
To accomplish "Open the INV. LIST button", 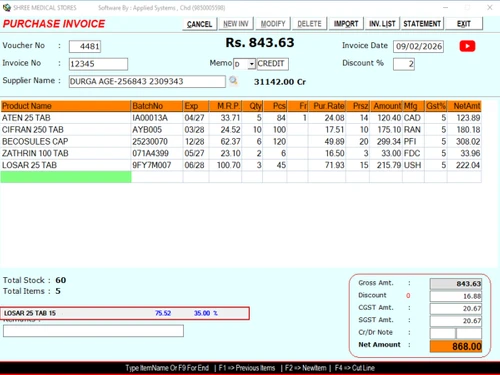I will click(x=382, y=24).
